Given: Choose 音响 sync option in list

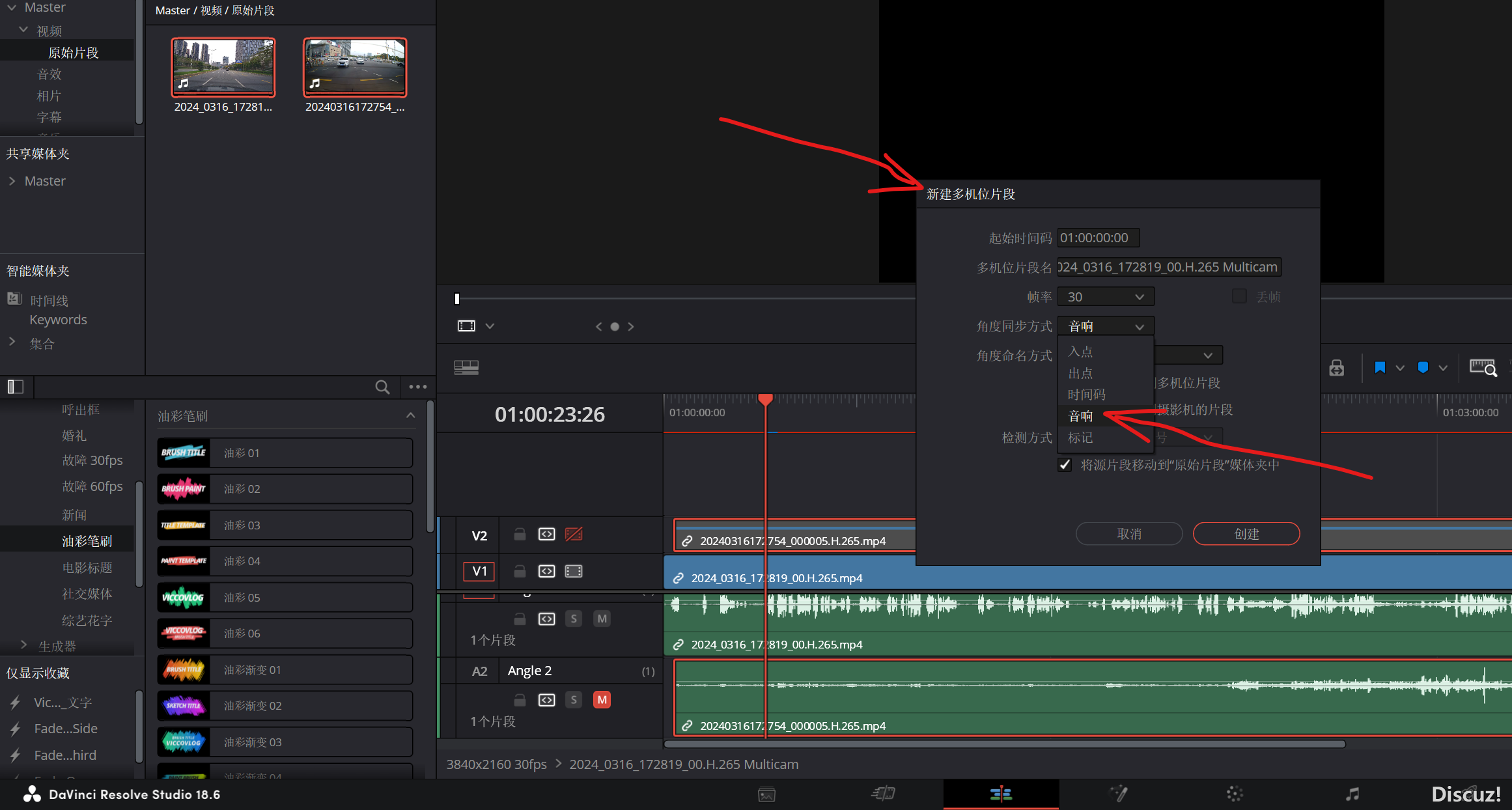Looking at the screenshot, I should (1105, 416).
